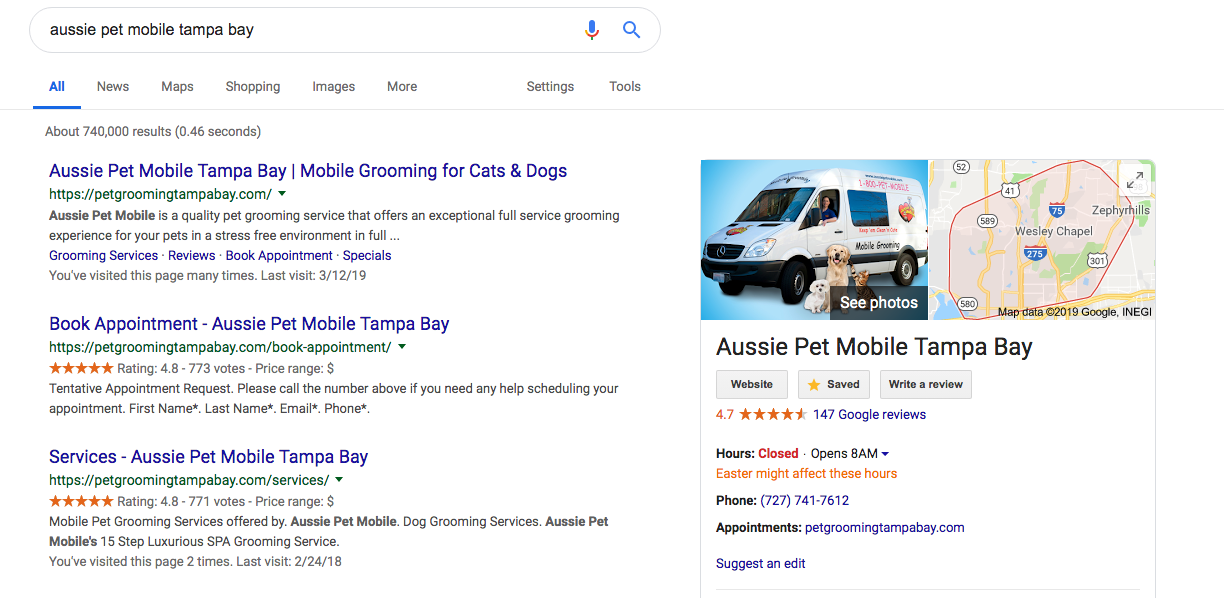Open the Grooming Services sitelink
Screen dimensions: 1224x598
pos(104,255)
